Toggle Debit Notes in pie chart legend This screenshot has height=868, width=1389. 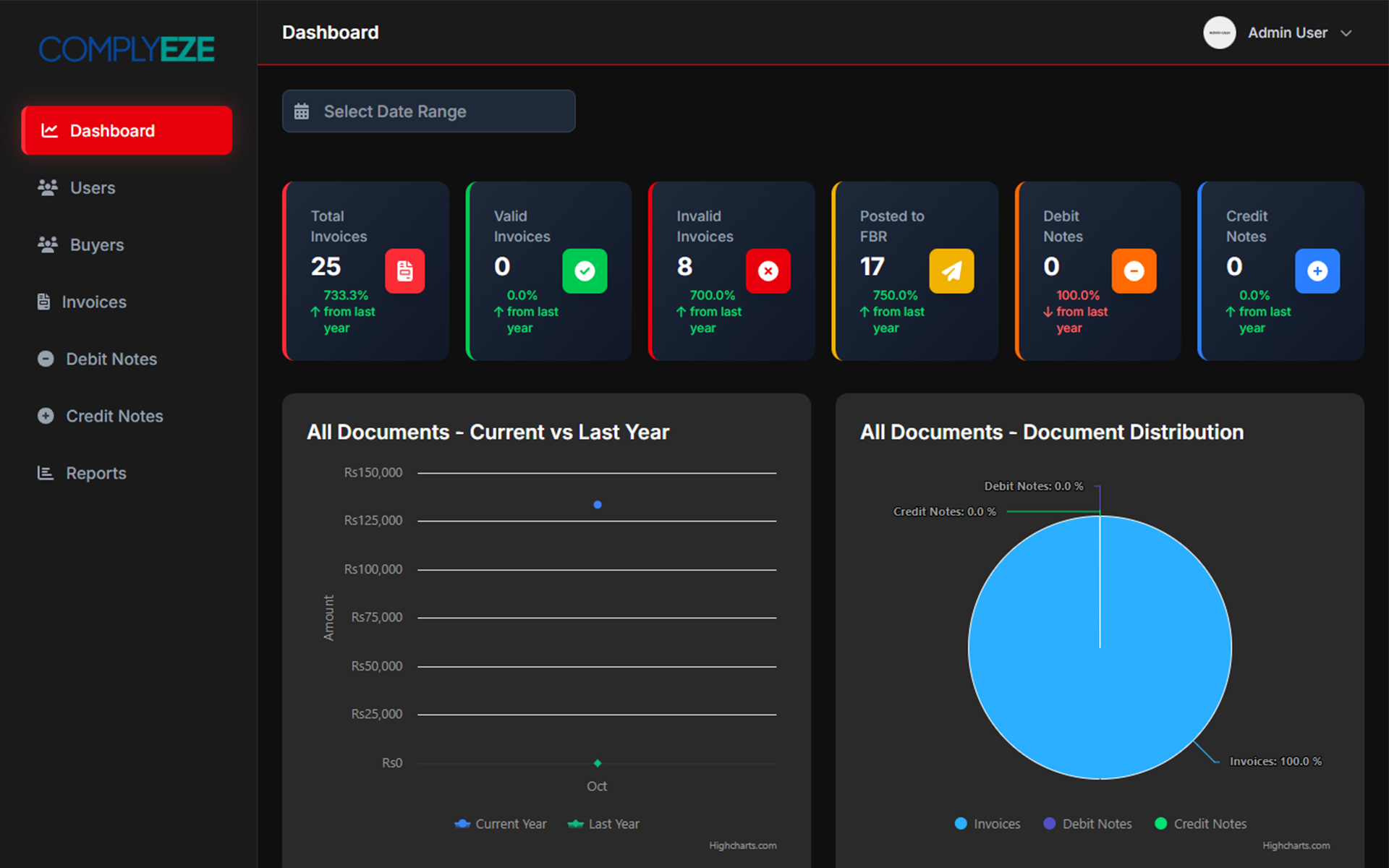pos(1087,824)
